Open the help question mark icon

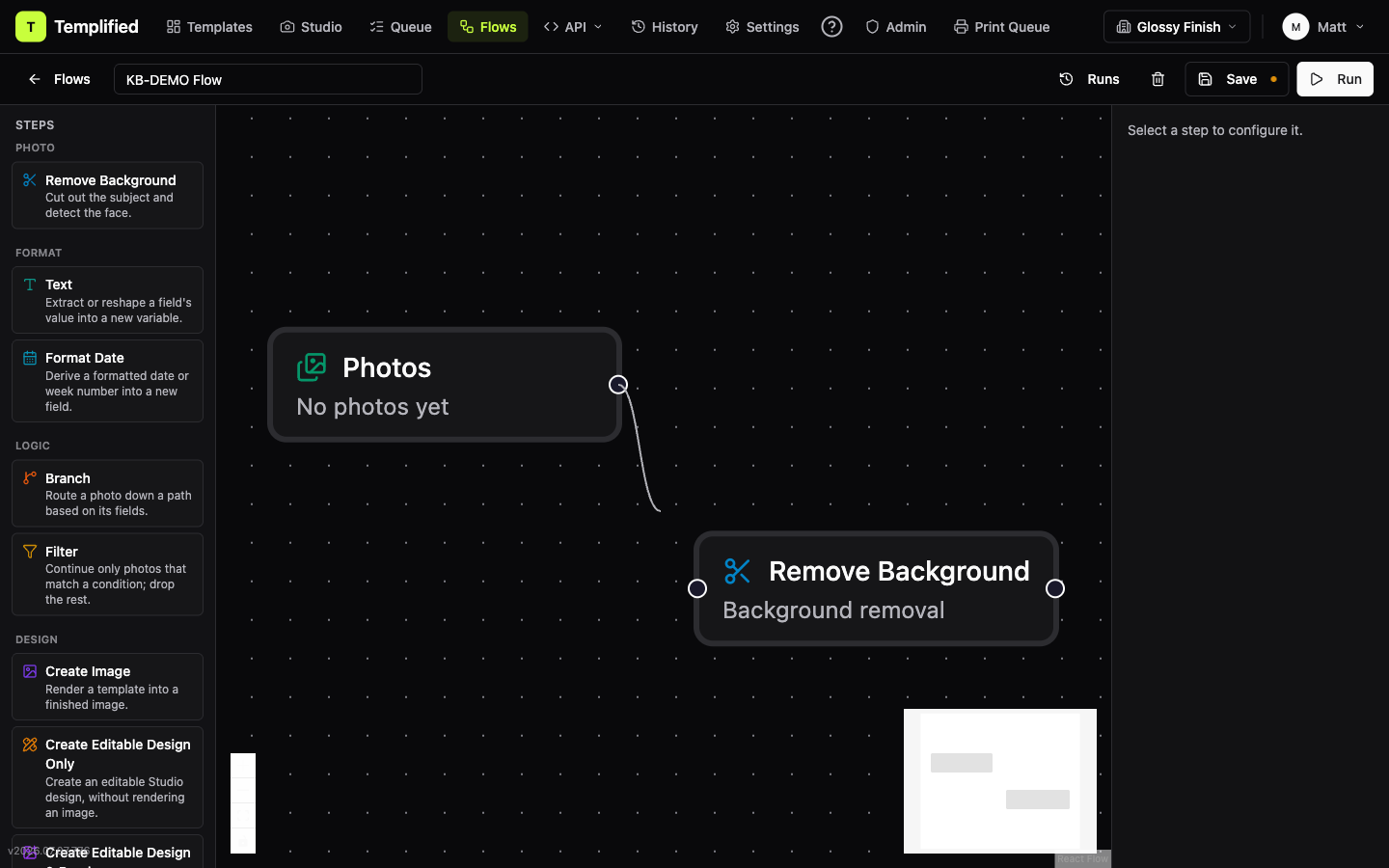tap(831, 27)
